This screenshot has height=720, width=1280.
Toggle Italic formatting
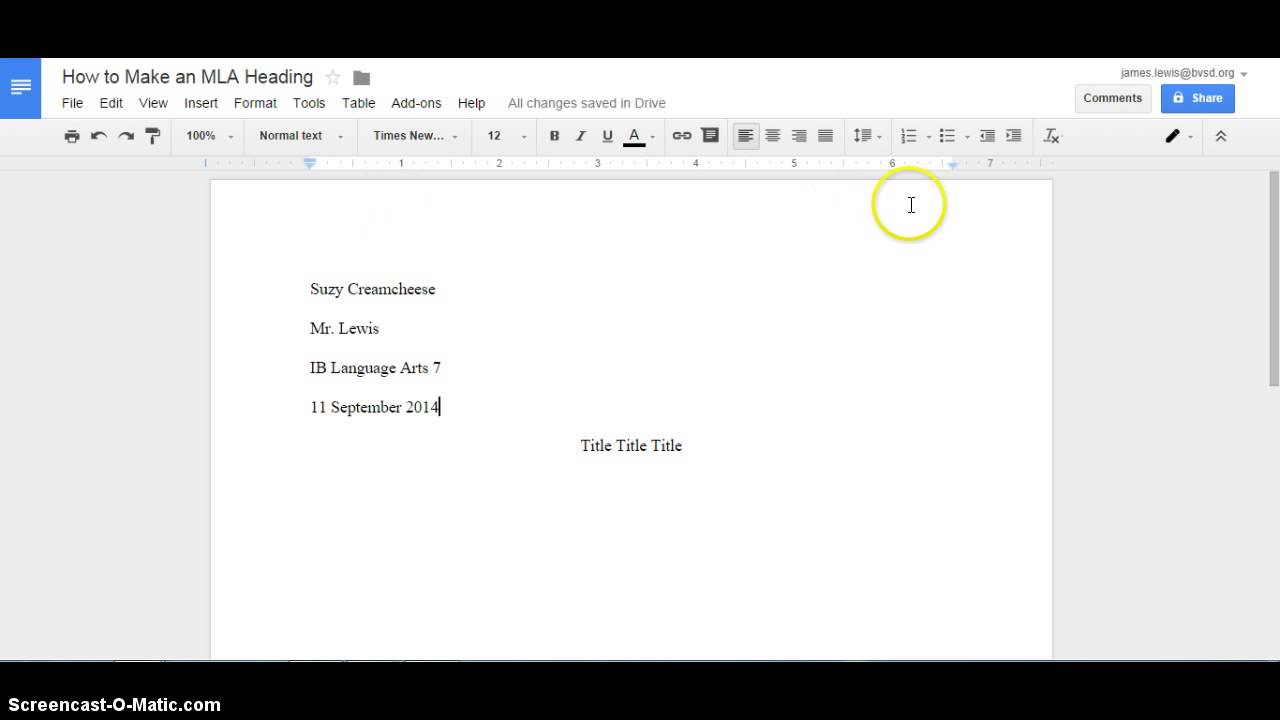click(580, 136)
